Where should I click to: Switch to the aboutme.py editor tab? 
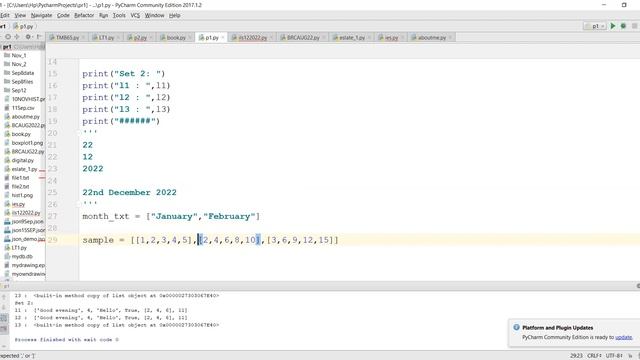click(x=432, y=38)
